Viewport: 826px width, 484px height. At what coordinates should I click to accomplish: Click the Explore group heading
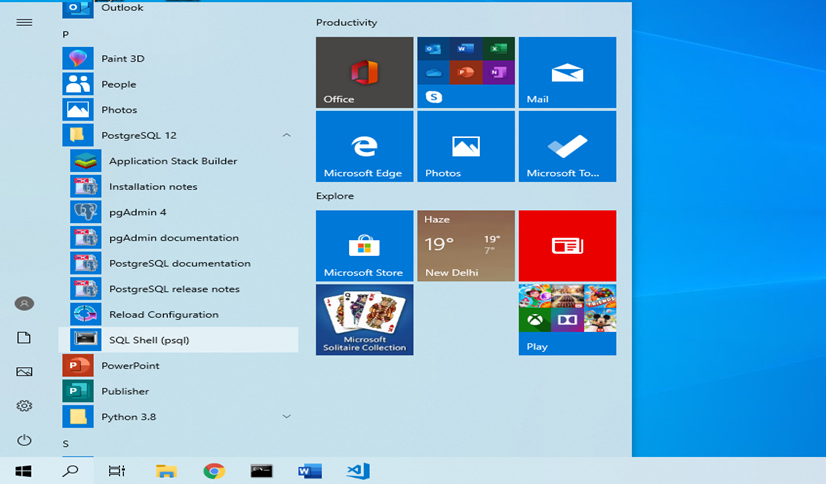tap(335, 196)
